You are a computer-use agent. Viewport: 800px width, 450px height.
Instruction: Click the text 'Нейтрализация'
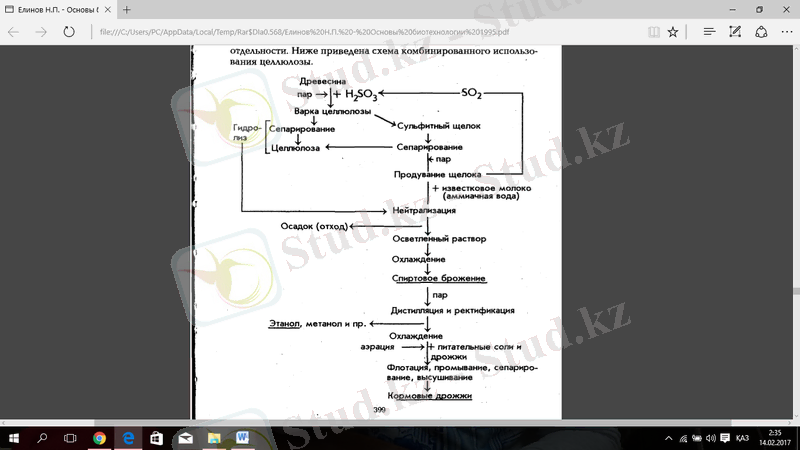coord(424,210)
